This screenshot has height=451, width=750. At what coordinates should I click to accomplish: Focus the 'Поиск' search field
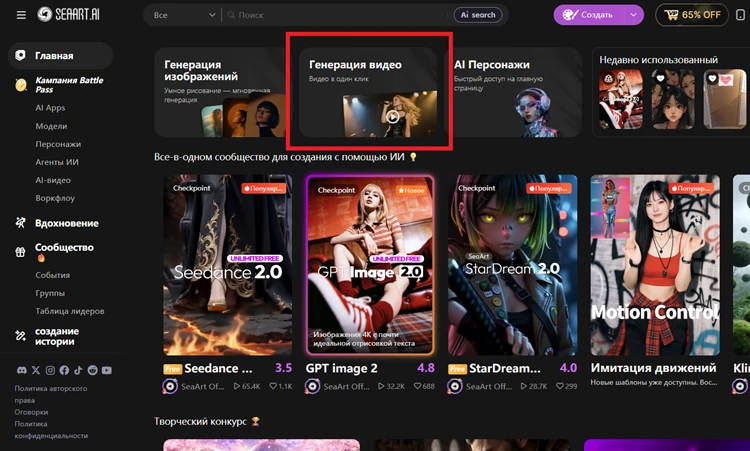coord(337,15)
